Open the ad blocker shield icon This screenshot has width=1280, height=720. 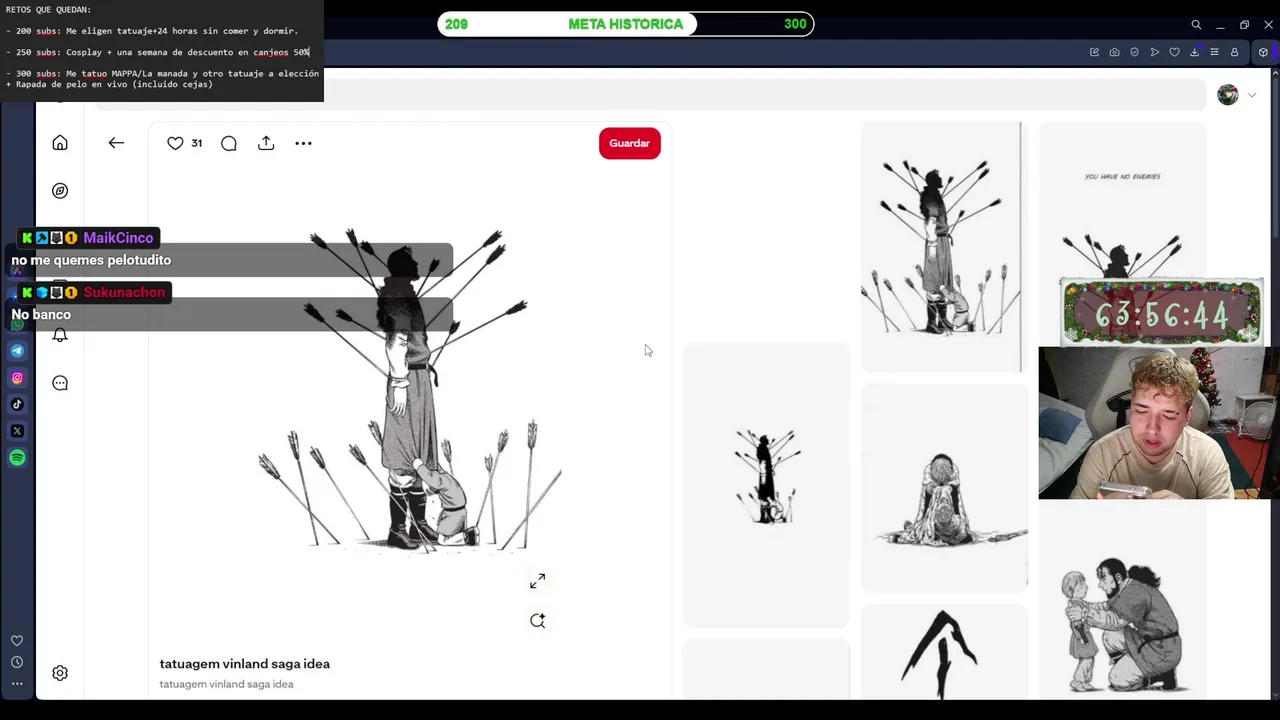point(1134,52)
